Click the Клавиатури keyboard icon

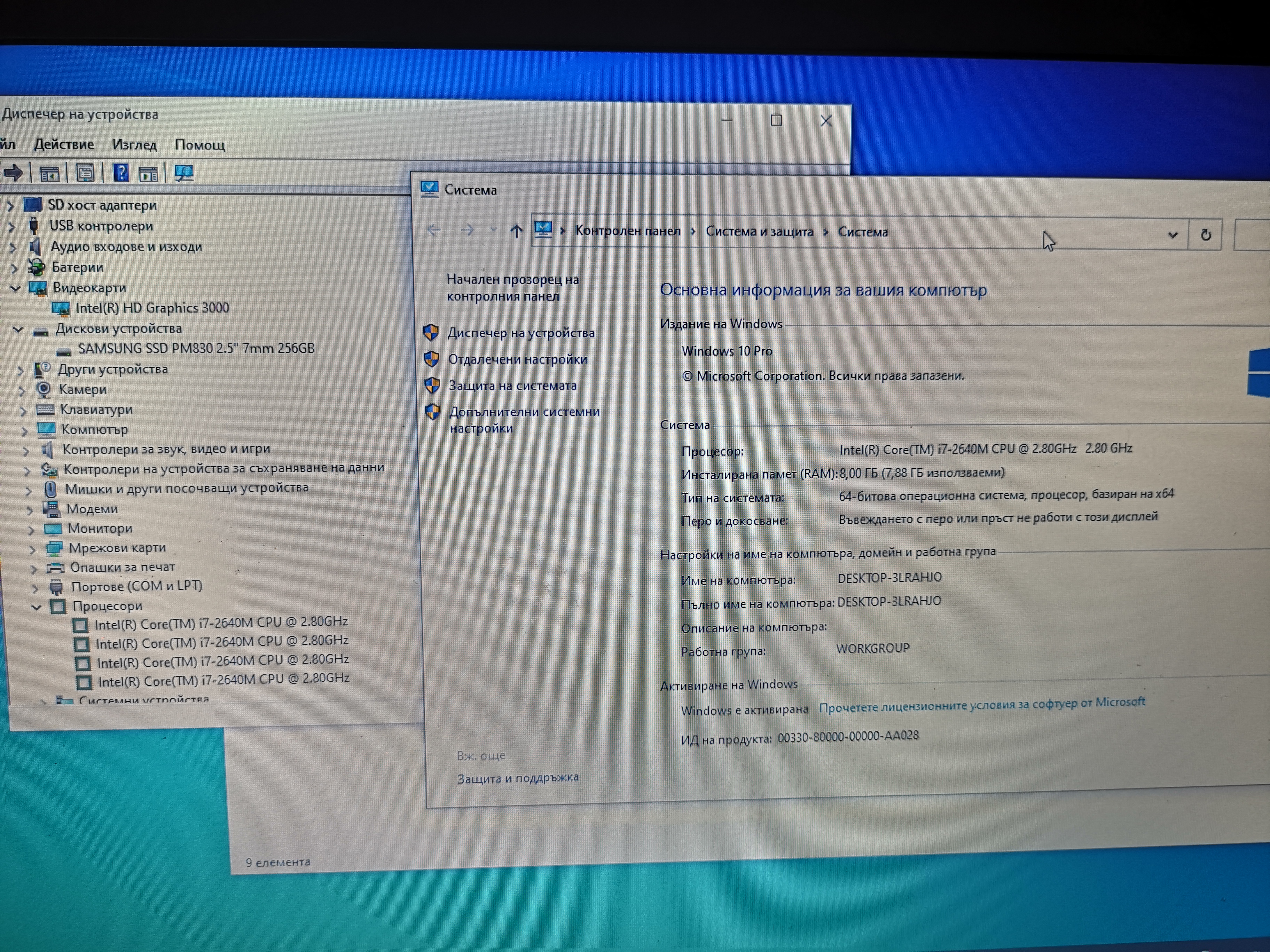pyautogui.click(x=45, y=410)
